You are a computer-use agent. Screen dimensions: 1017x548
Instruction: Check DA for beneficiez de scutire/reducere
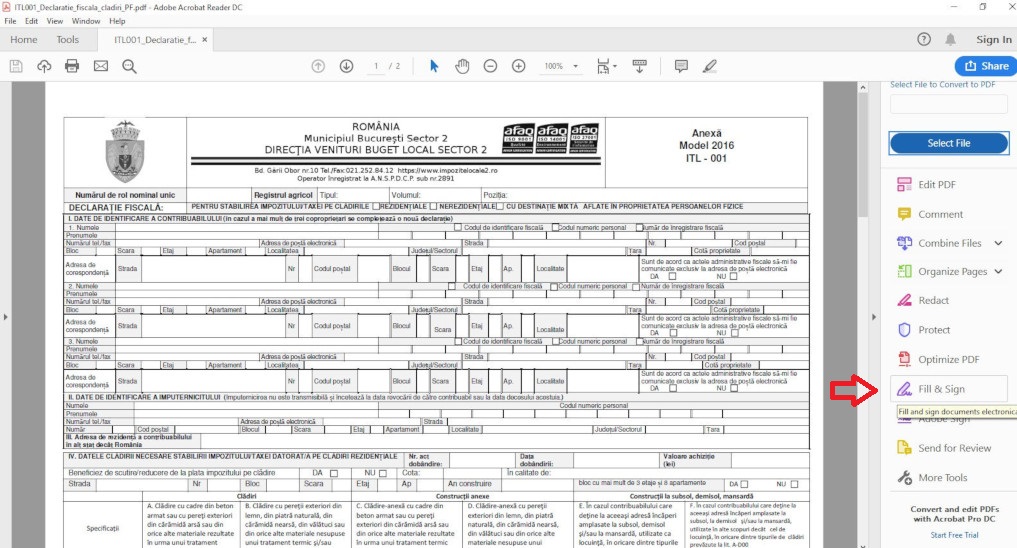pos(333,473)
